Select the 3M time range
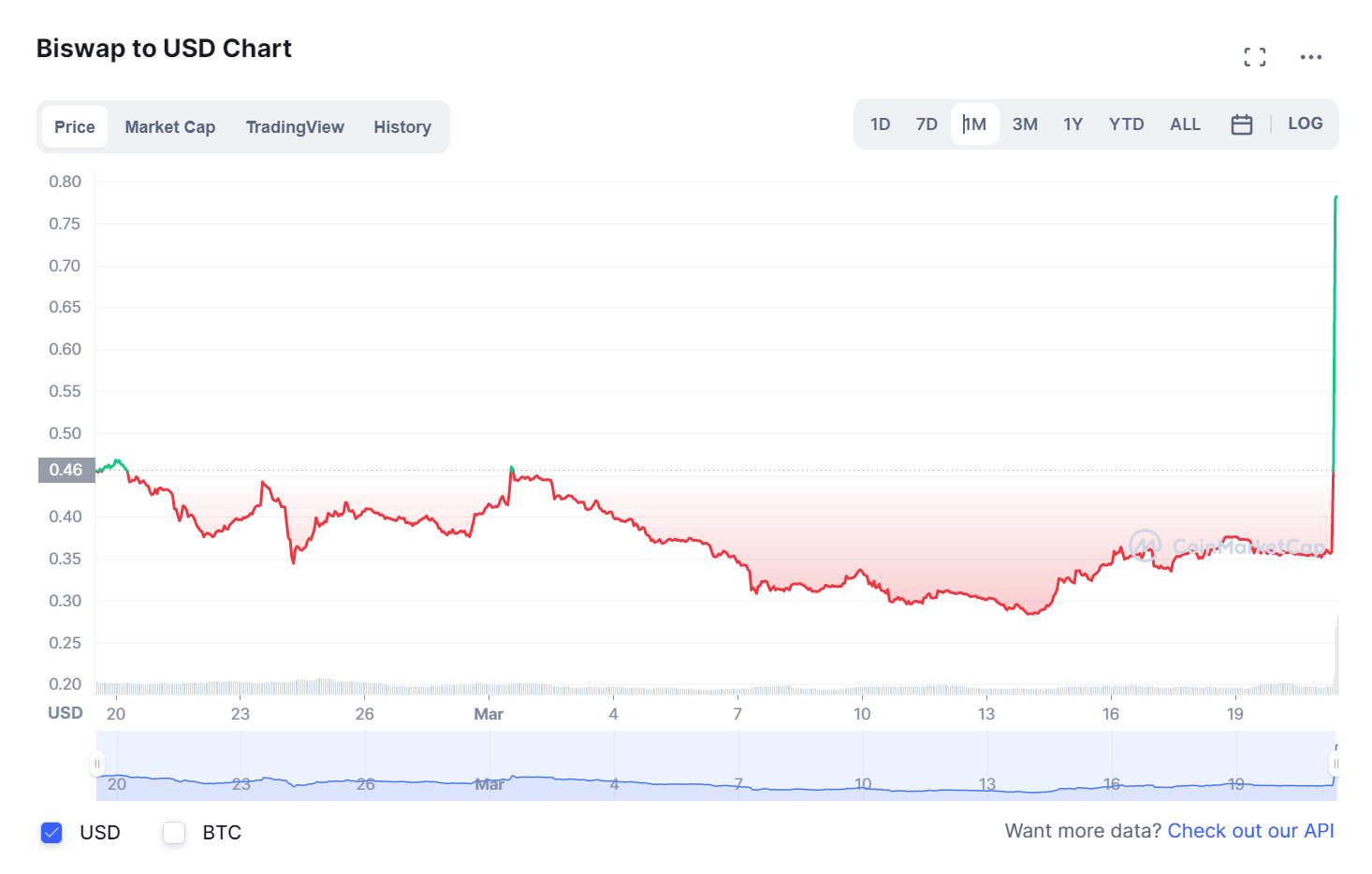Screen dimensions: 1372x874 click(1025, 124)
